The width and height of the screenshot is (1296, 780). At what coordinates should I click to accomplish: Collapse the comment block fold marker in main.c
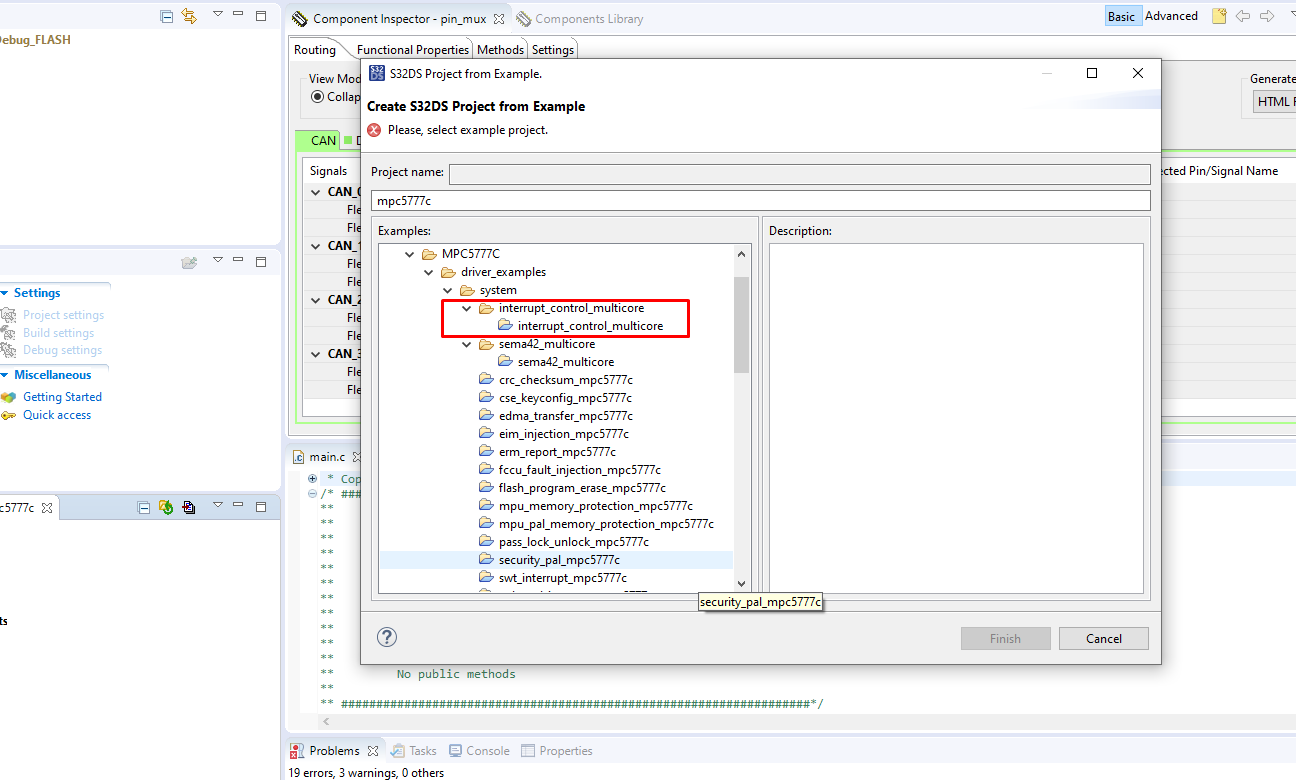(312, 493)
